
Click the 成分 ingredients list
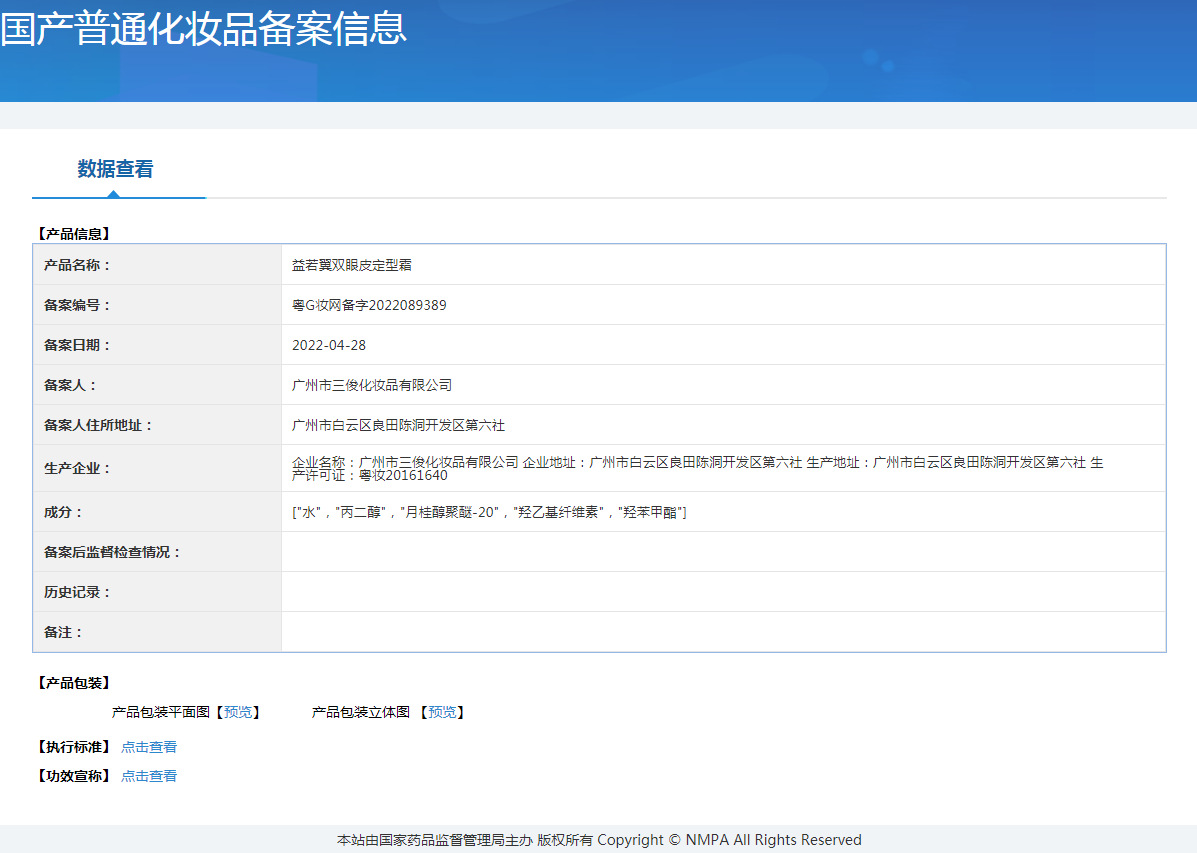(x=489, y=512)
